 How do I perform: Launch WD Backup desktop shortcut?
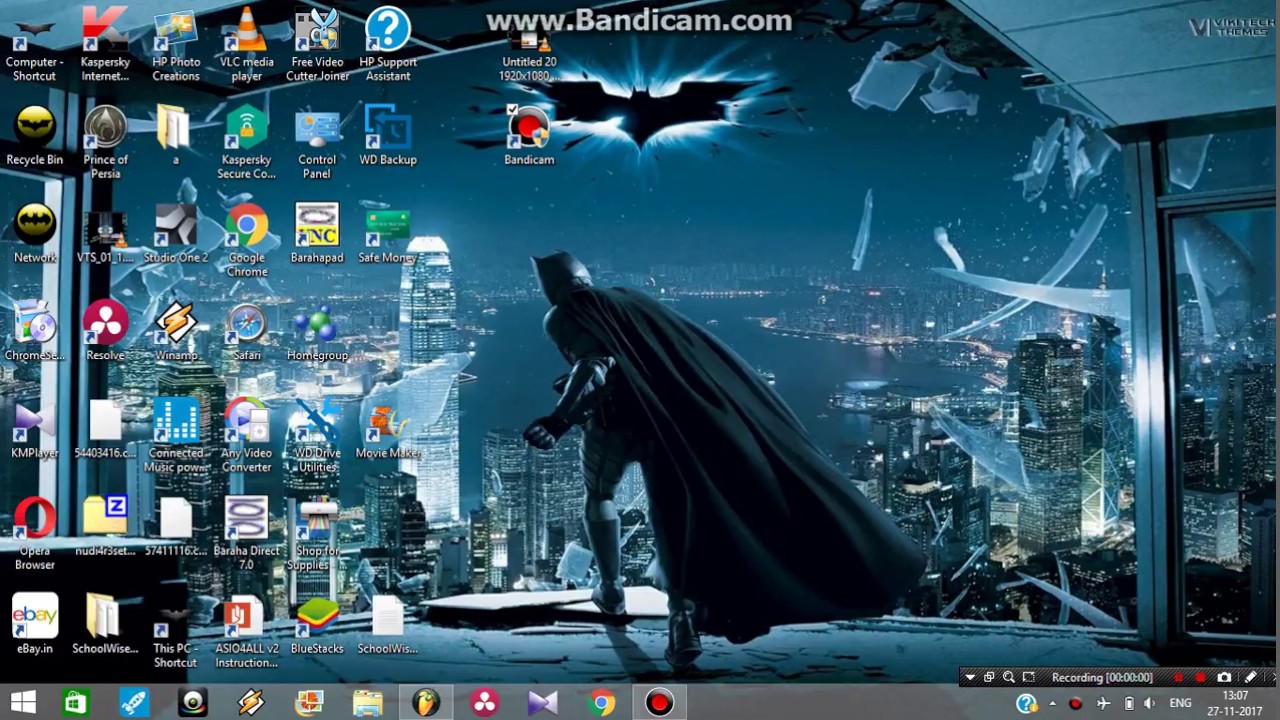point(388,136)
